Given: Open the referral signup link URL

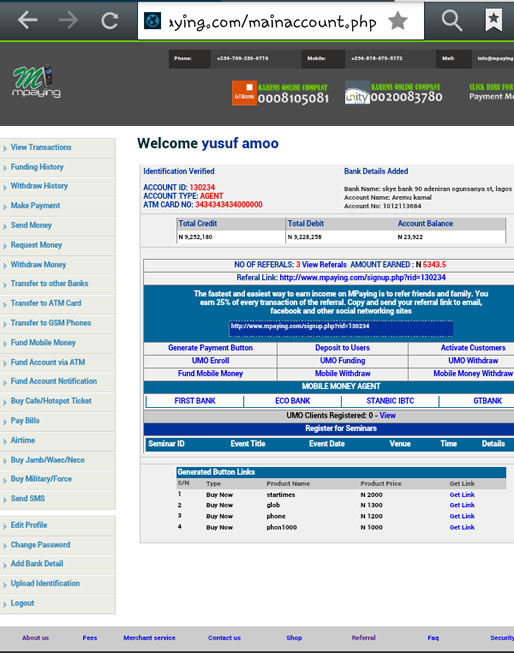Looking at the screenshot, I should (362, 277).
